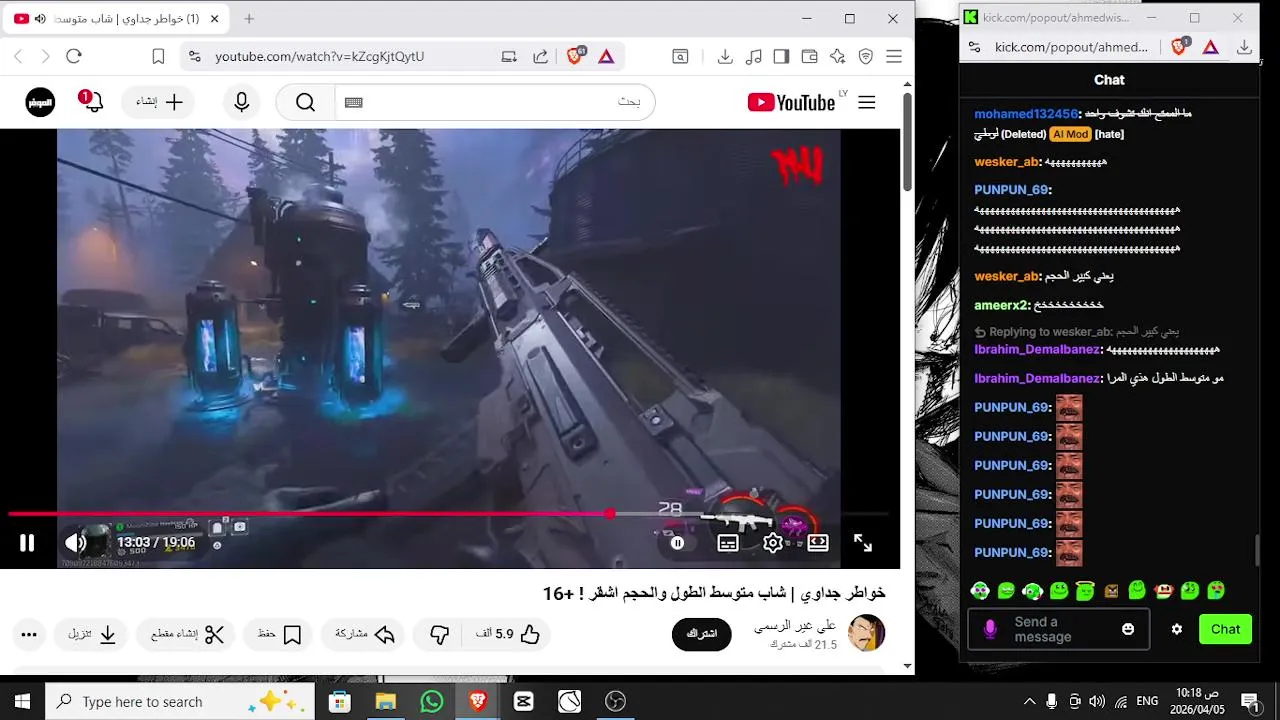The height and width of the screenshot is (720, 1280).
Task: Open site settings icon in address bar
Action: click(x=195, y=57)
